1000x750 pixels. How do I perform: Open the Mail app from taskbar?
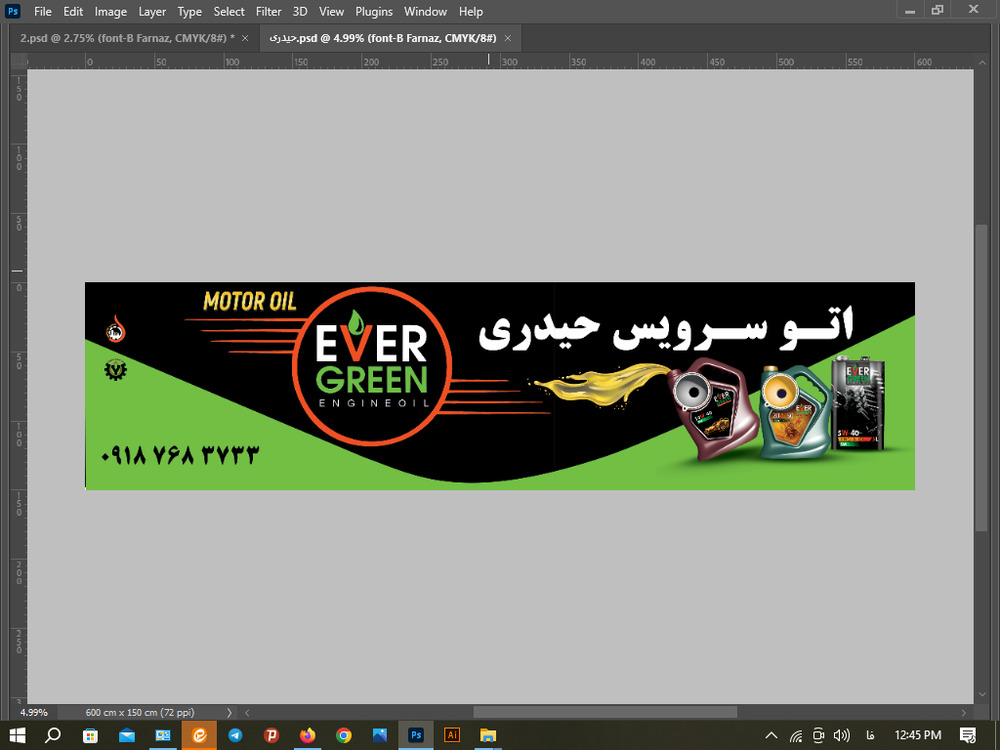tap(127, 735)
